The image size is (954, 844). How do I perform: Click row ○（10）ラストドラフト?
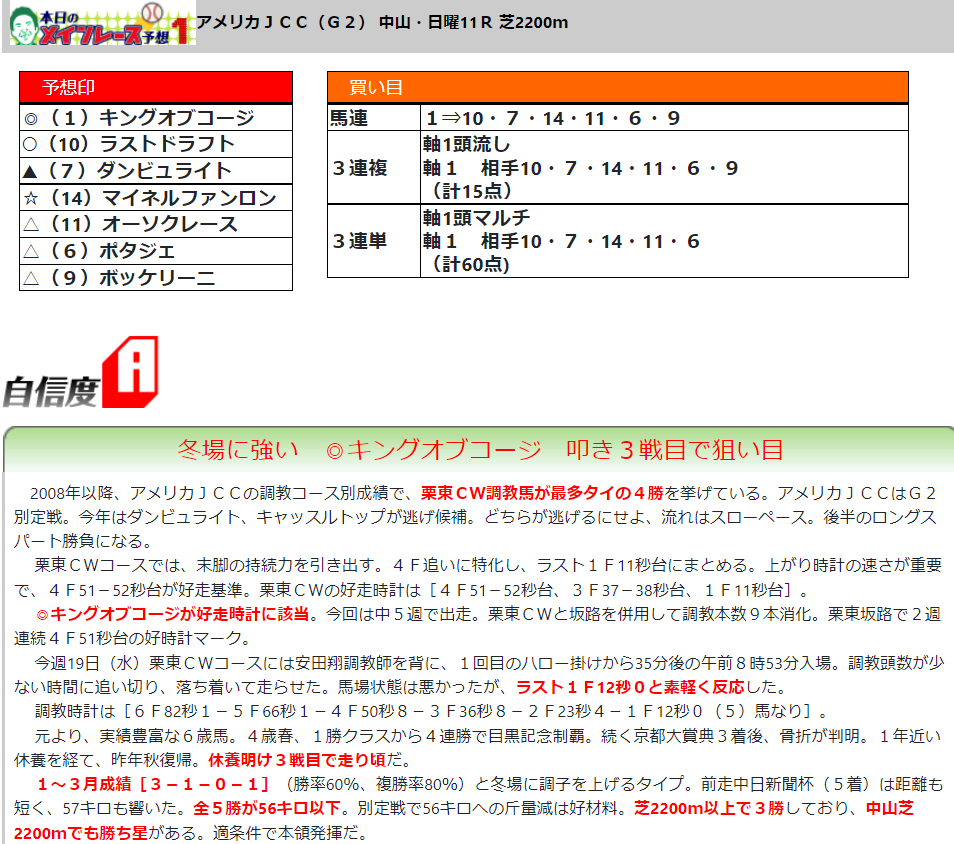[156, 144]
